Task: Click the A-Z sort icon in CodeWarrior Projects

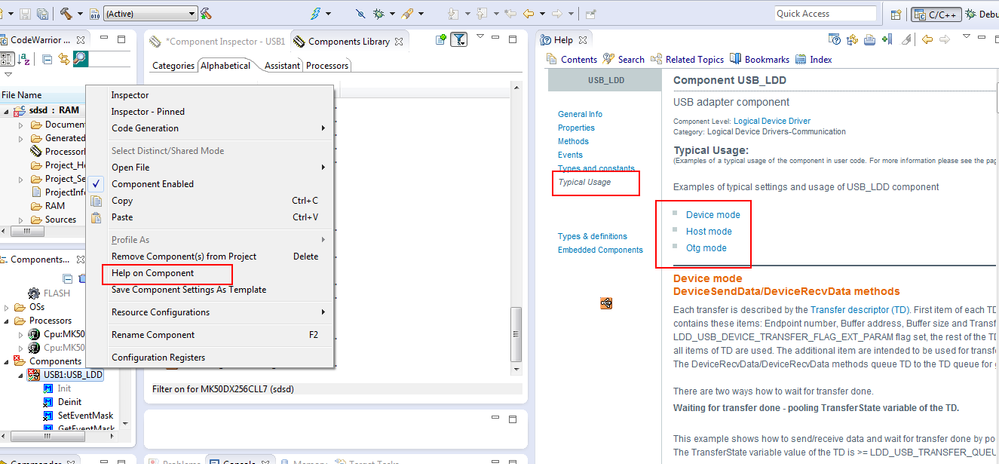Action: pyautogui.click(x=25, y=59)
